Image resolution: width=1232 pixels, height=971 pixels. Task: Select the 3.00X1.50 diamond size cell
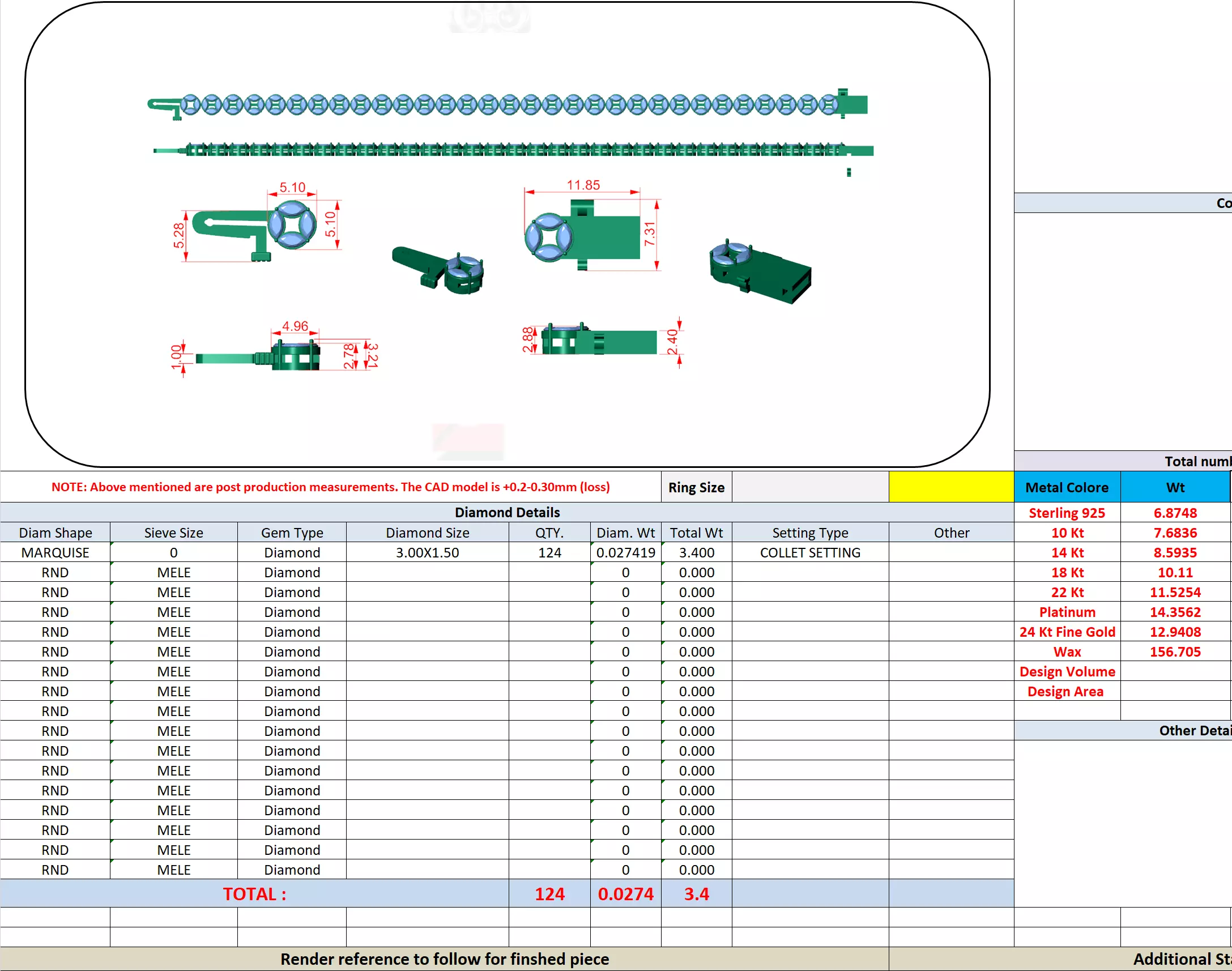pyautogui.click(x=427, y=552)
